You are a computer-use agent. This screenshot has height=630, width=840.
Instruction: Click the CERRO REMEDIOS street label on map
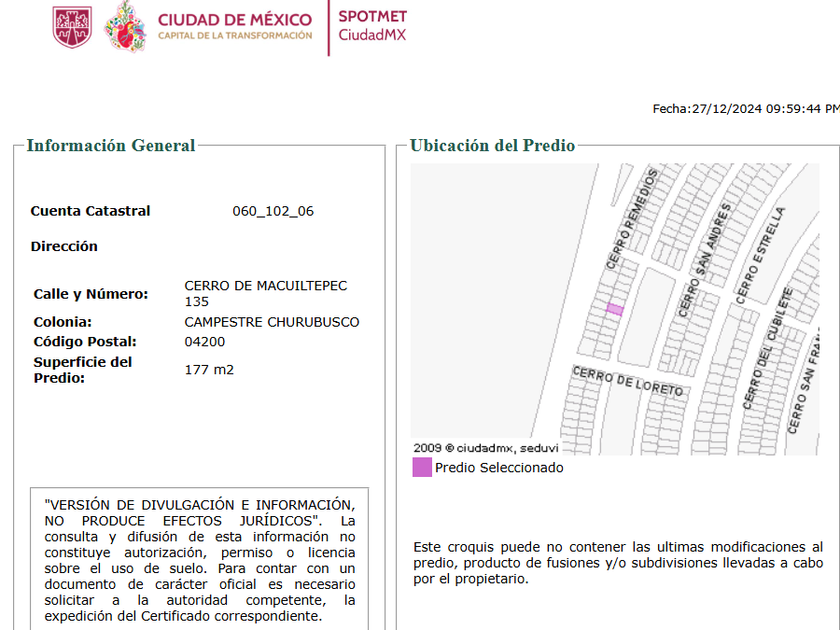[x=632, y=219]
